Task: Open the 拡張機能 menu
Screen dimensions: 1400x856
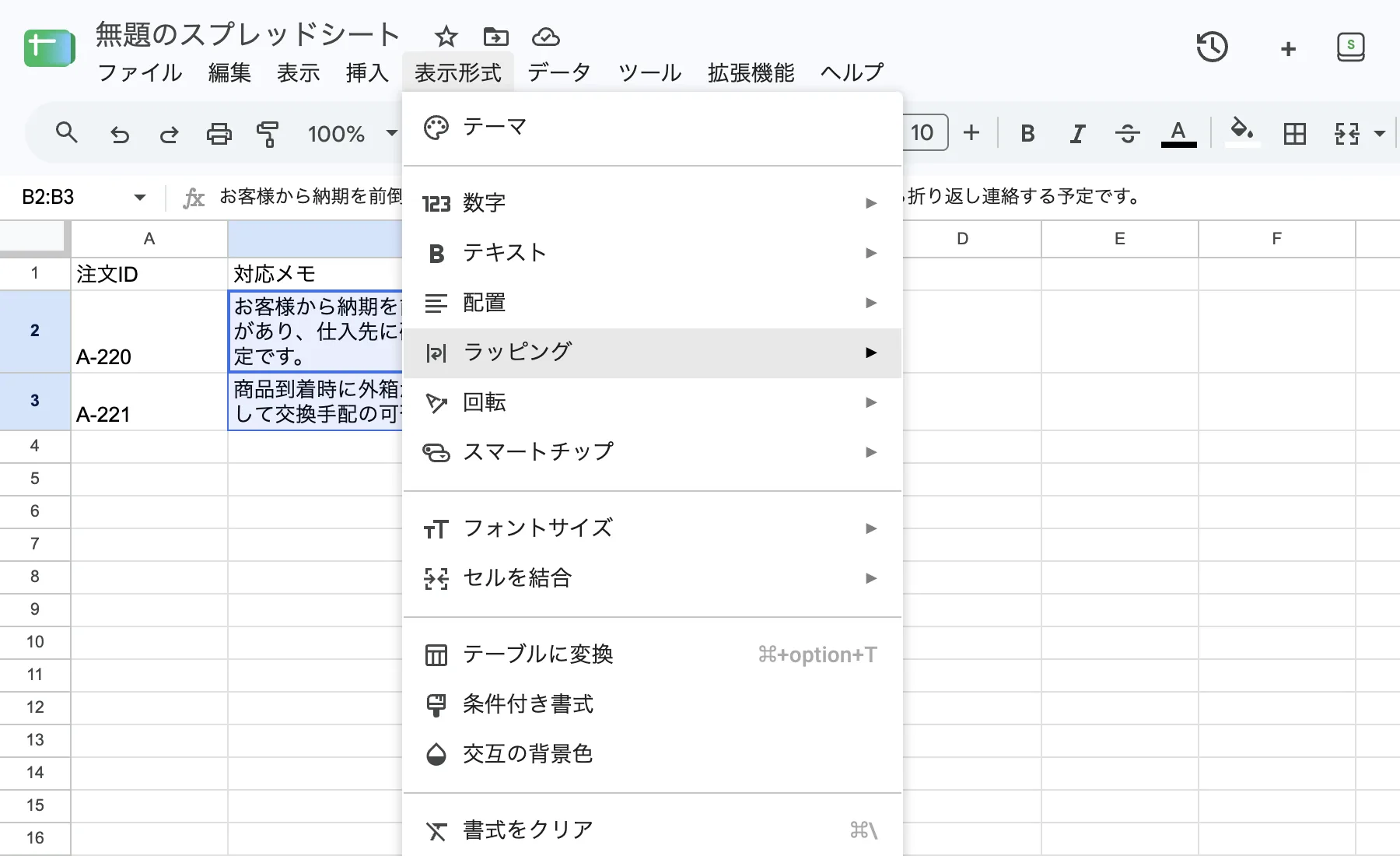Action: [751, 72]
